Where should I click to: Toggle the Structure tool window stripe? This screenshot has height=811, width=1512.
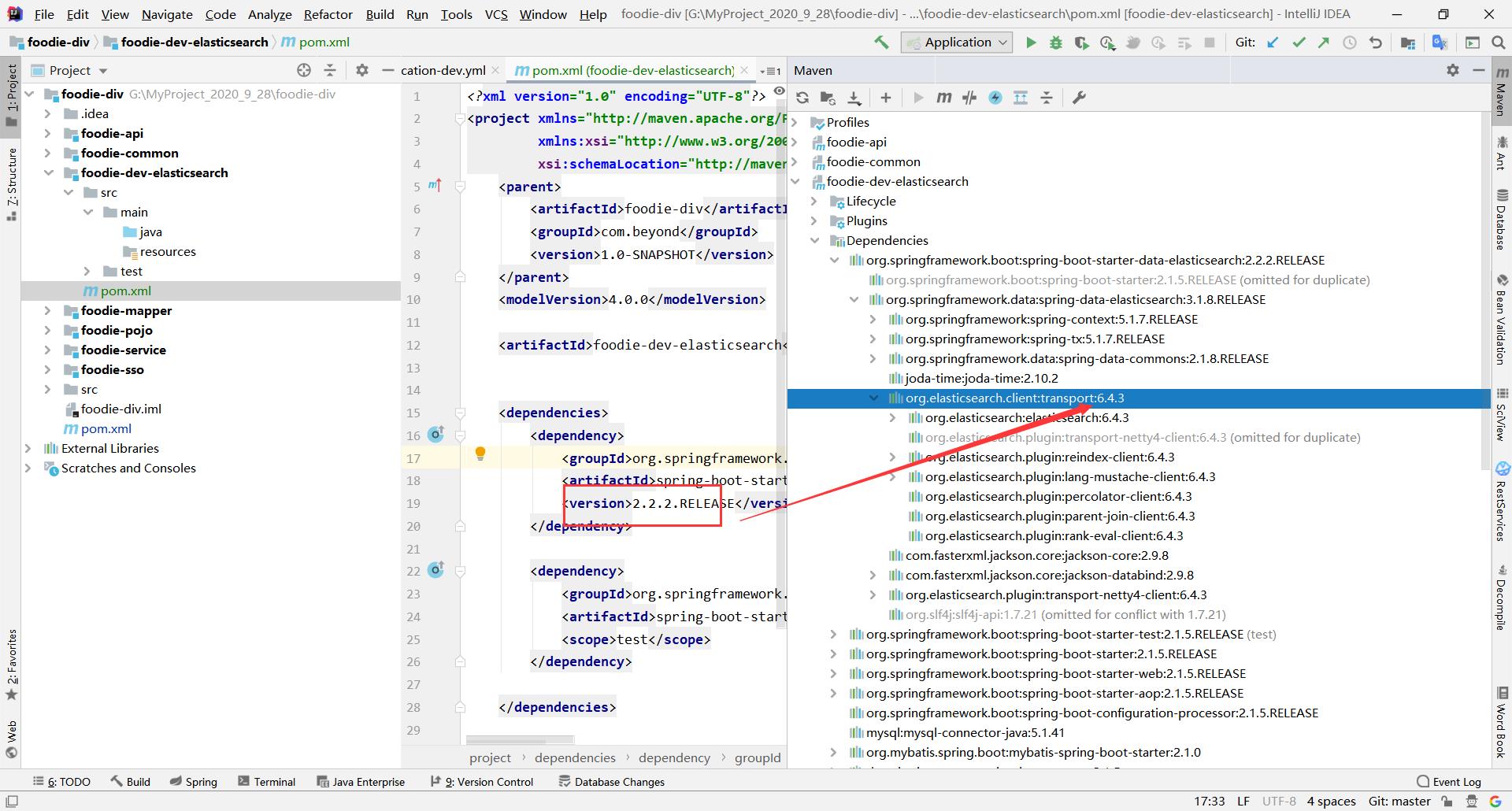11,184
